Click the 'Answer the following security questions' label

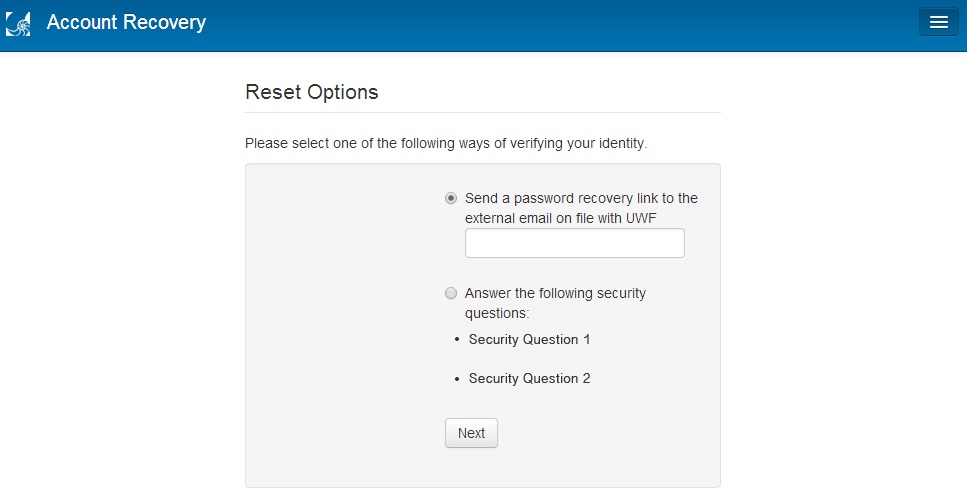[555, 293]
